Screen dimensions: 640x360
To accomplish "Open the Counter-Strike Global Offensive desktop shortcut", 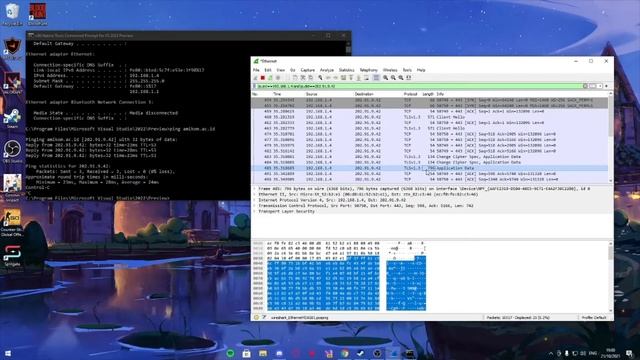I will 12,223.
